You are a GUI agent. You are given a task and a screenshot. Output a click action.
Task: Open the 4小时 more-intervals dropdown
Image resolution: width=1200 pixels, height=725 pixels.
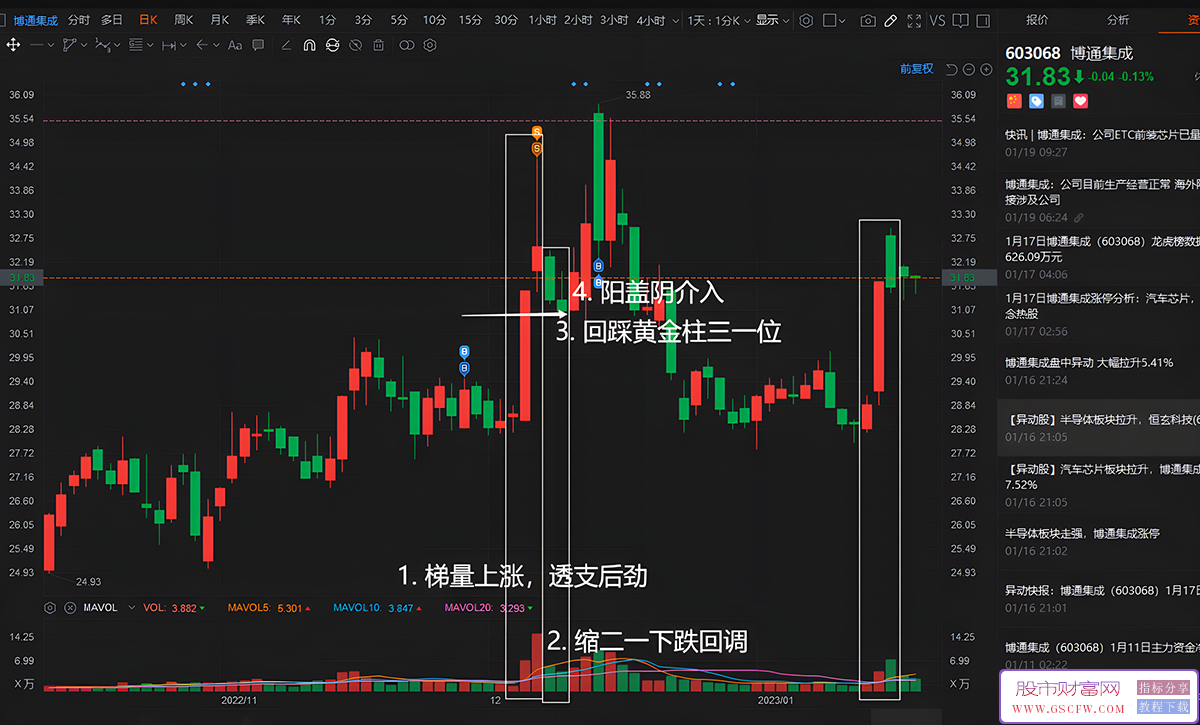click(677, 21)
